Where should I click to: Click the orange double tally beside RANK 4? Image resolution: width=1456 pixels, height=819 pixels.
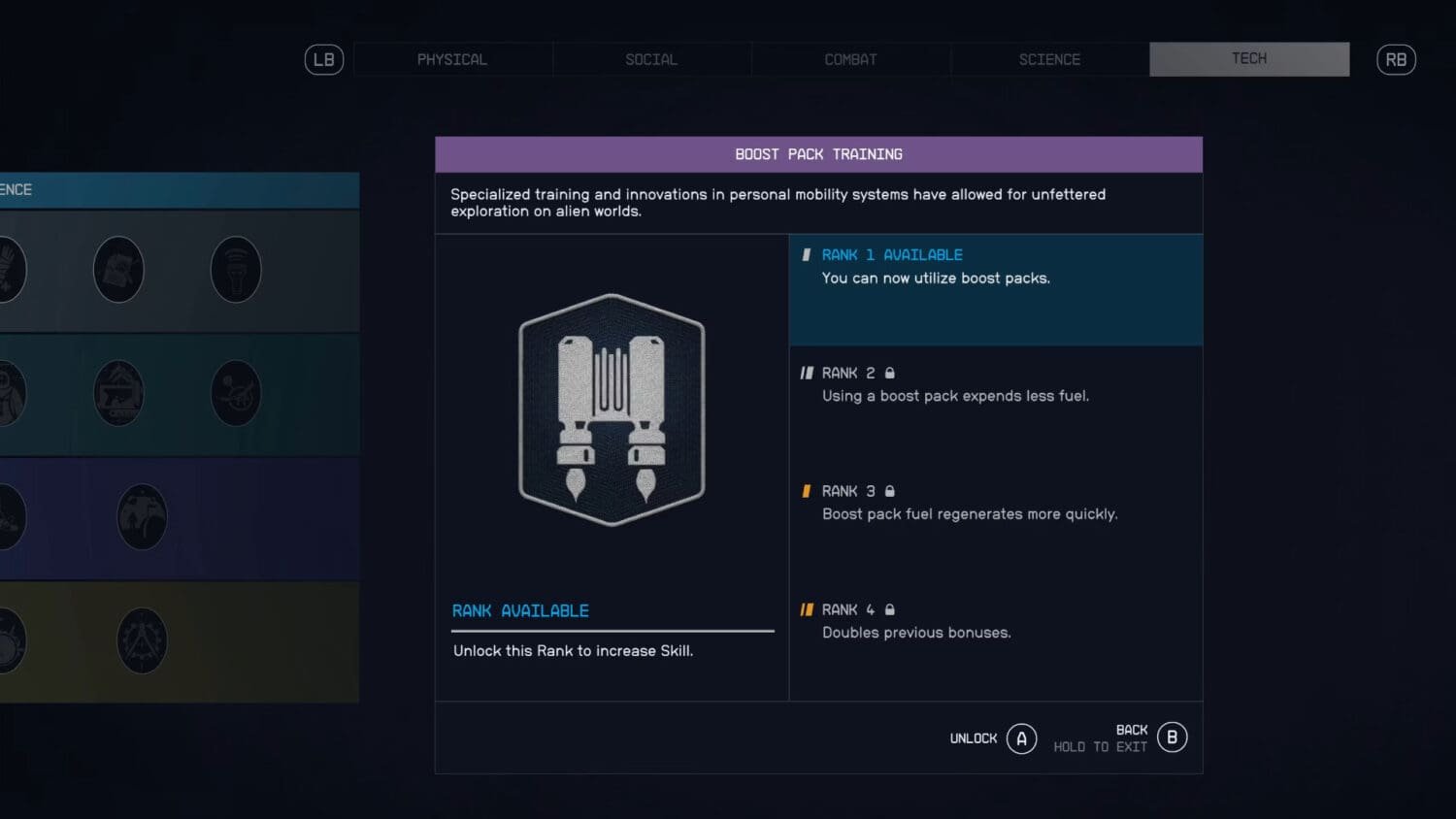[x=807, y=609]
